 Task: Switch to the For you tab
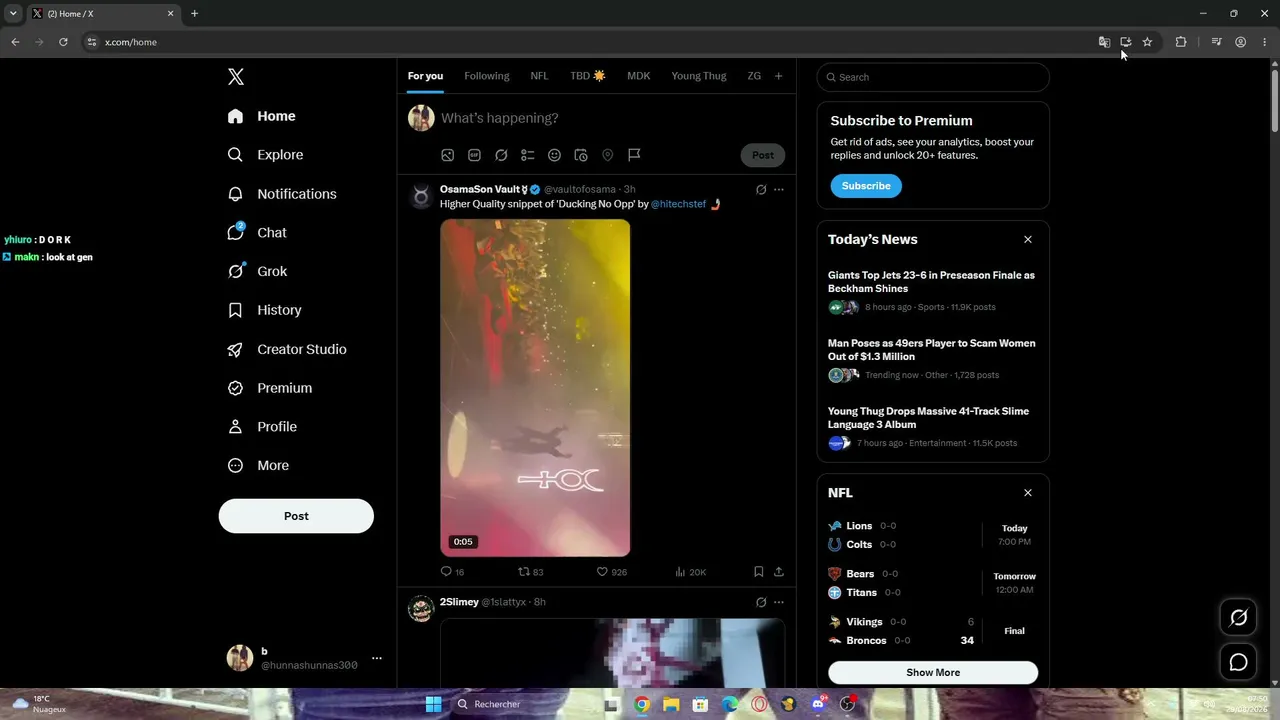coord(425,76)
